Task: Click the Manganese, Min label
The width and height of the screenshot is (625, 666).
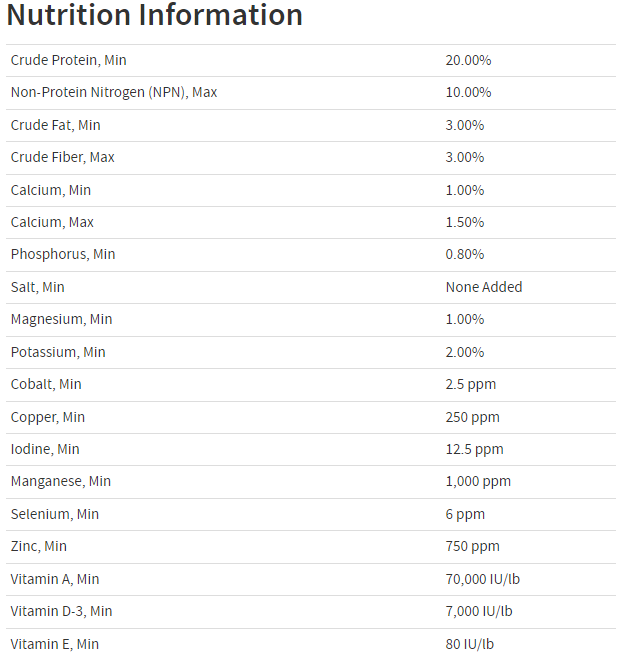Action: pyautogui.click(x=61, y=481)
